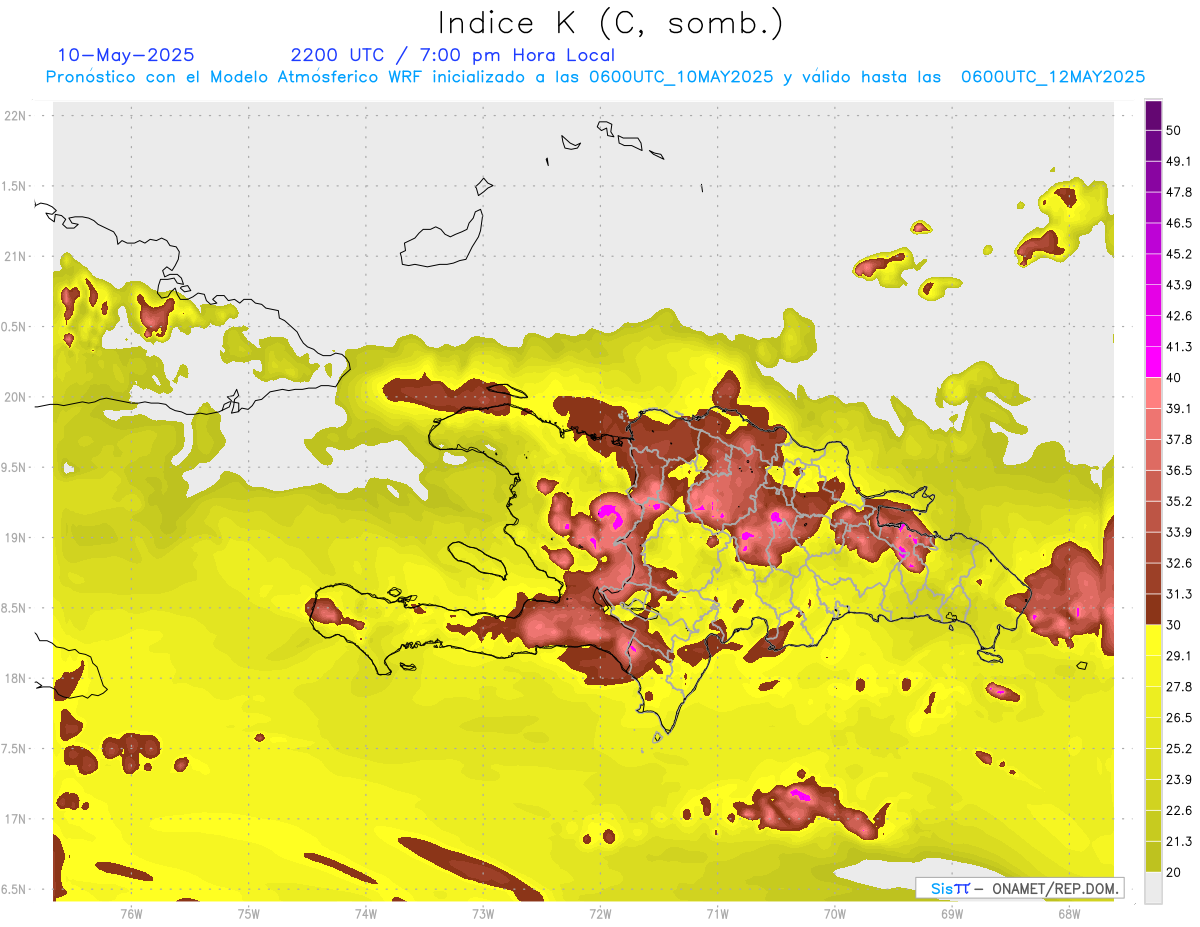Click the "Pronóstico con el Modelo Atmosférico WRF" line

click(x=595, y=77)
